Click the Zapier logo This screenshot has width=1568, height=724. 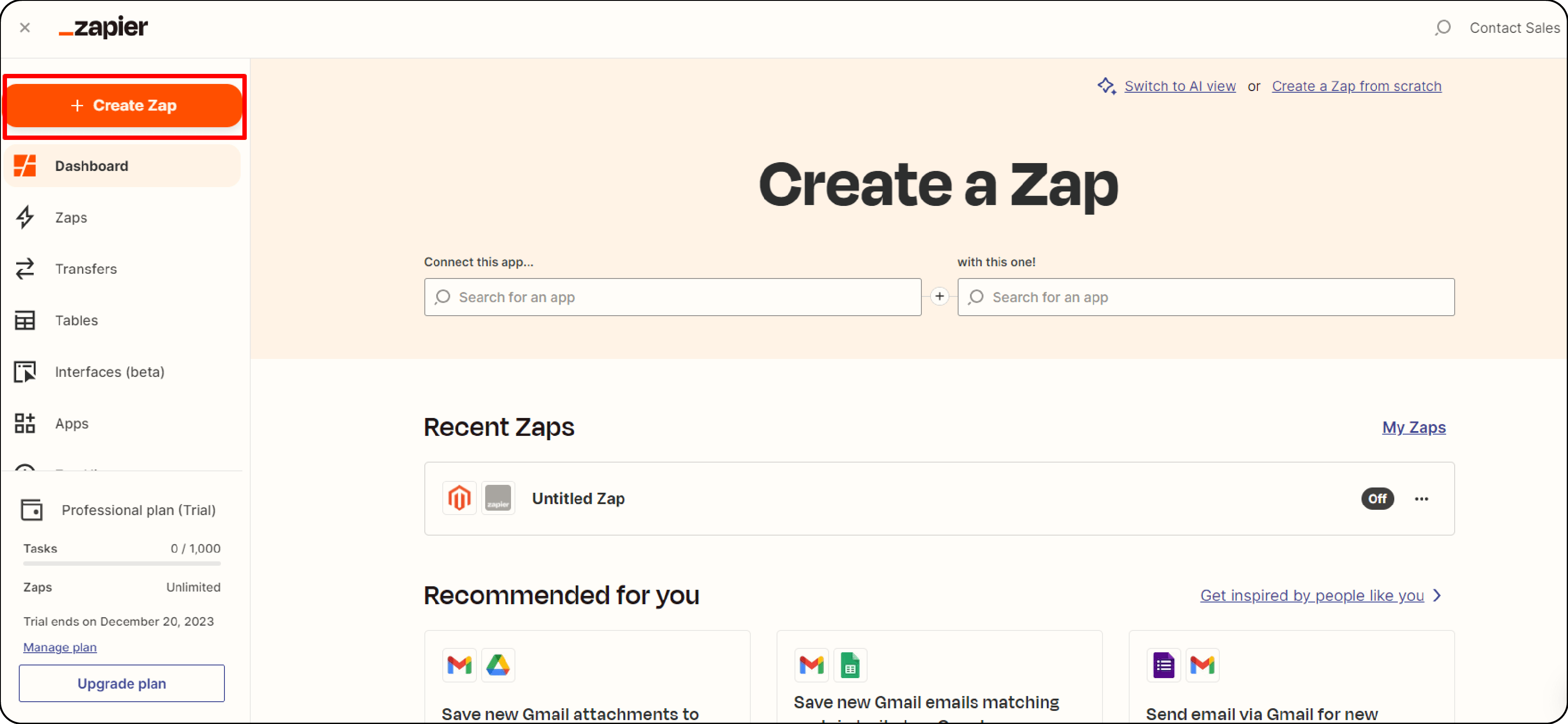104,28
